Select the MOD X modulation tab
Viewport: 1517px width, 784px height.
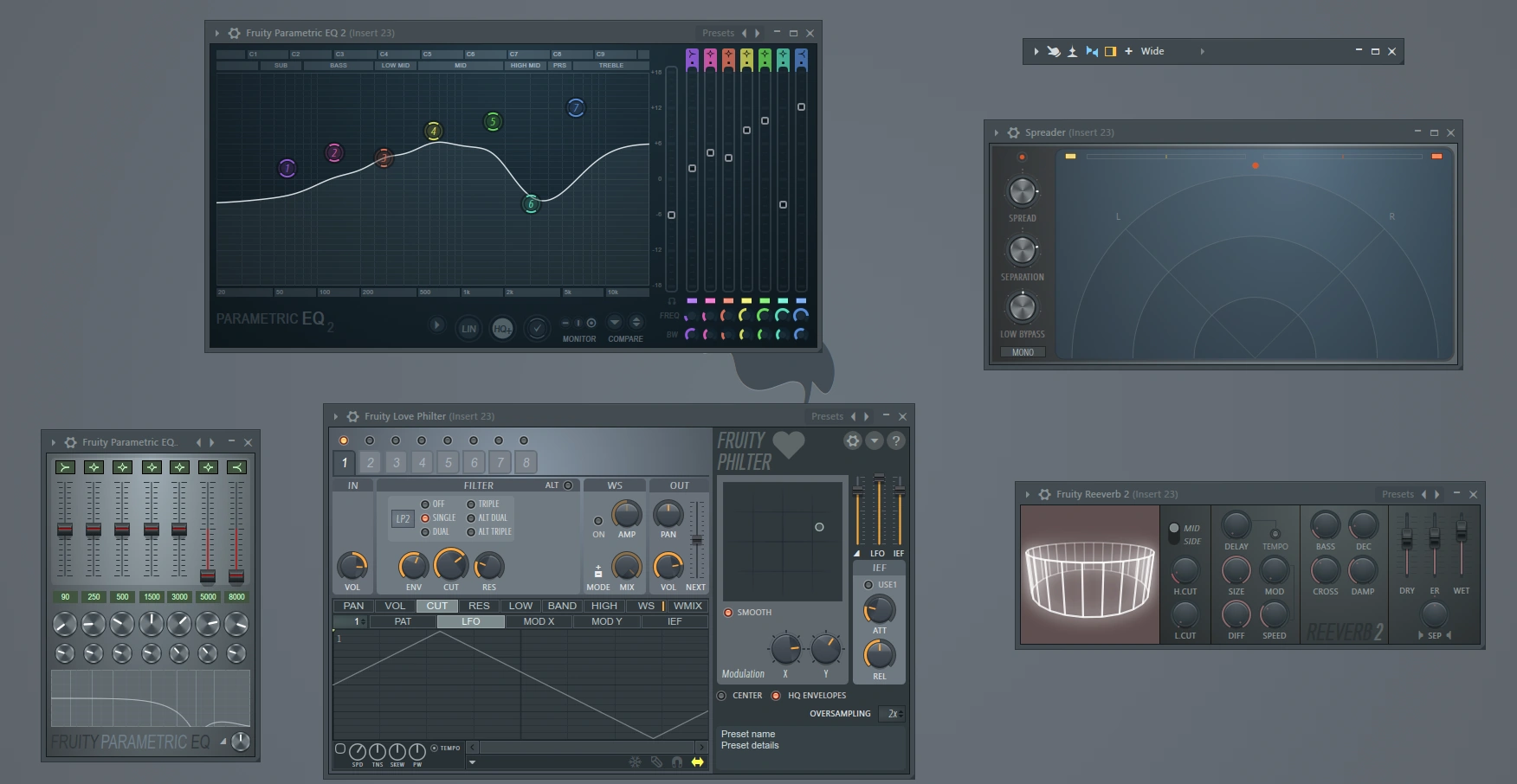click(x=539, y=621)
